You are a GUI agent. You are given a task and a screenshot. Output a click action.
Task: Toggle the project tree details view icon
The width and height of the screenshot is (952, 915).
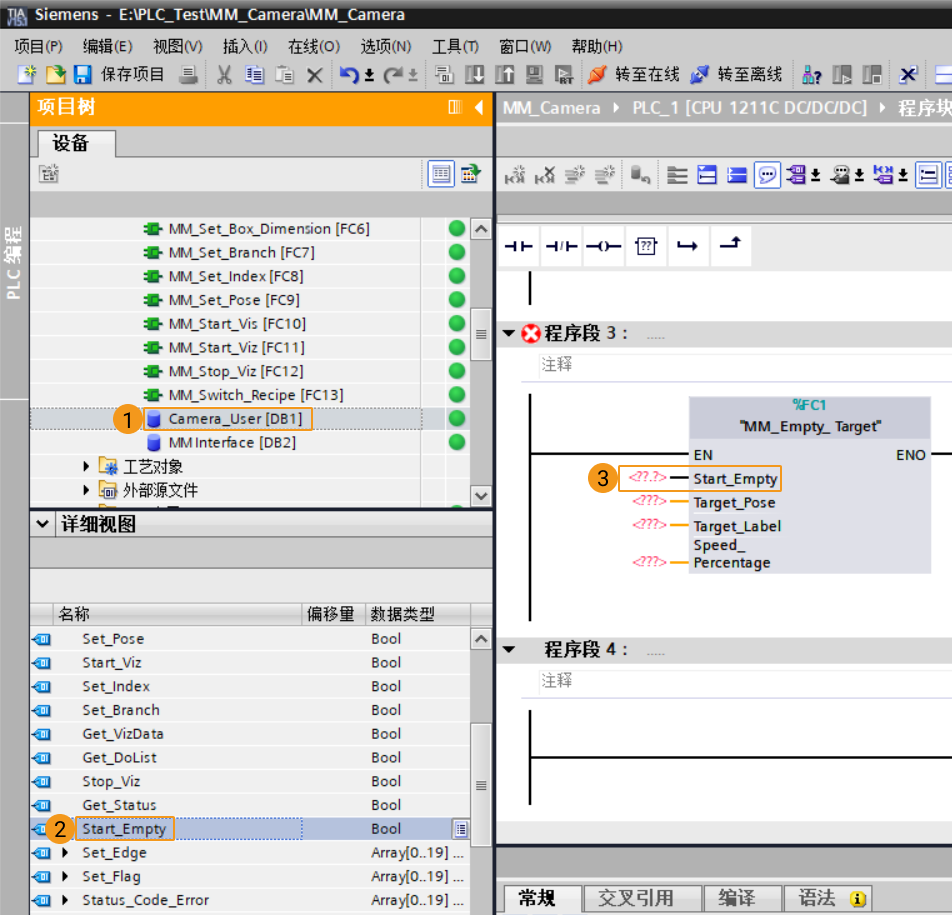tap(441, 174)
